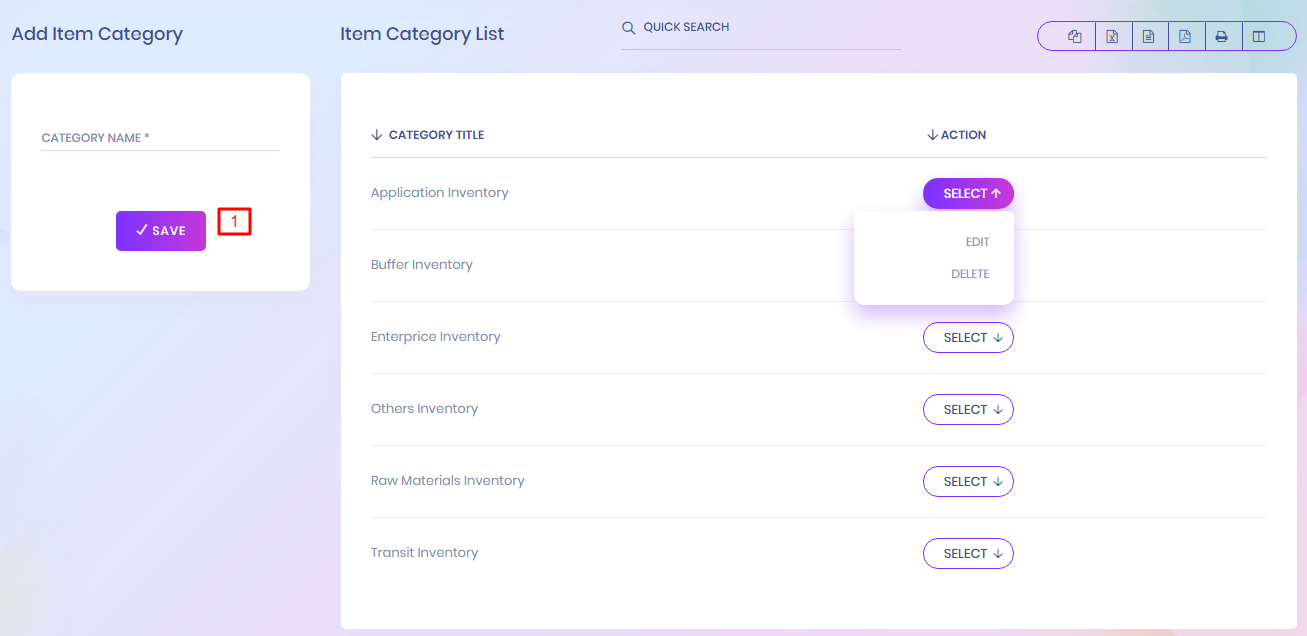Open Select dropdown for Transit Inventory

968,554
